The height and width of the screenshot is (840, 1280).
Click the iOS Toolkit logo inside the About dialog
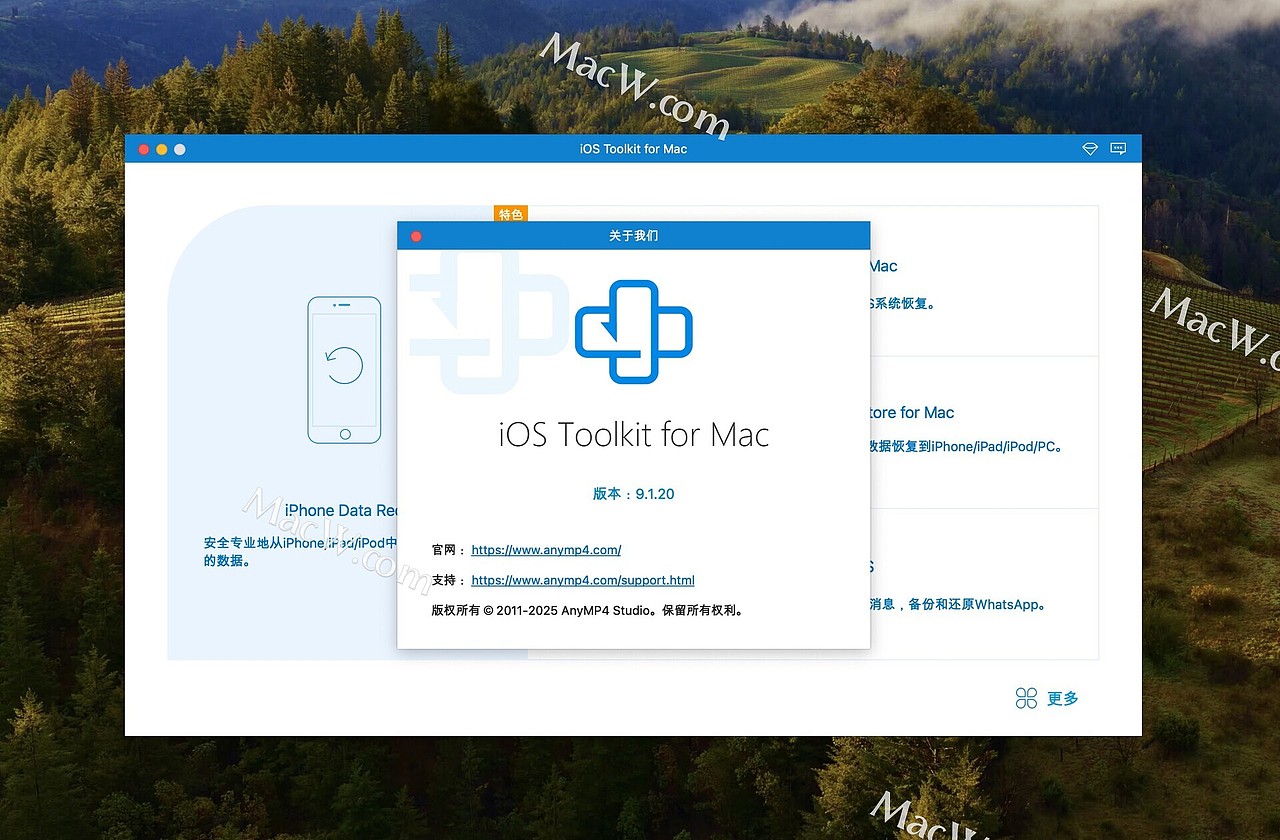(x=633, y=330)
